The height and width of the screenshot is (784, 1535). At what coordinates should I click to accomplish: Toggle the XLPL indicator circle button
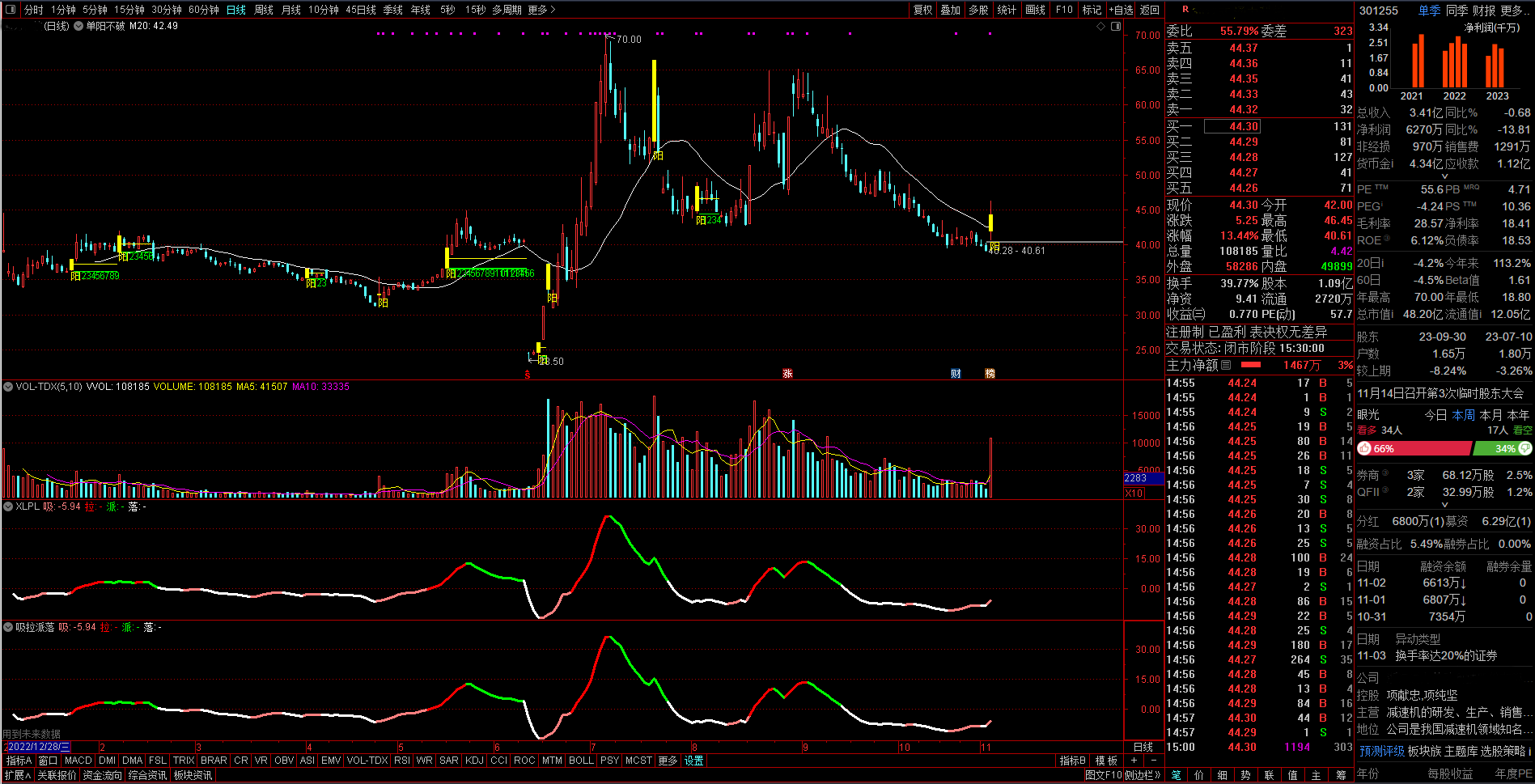point(8,506)
